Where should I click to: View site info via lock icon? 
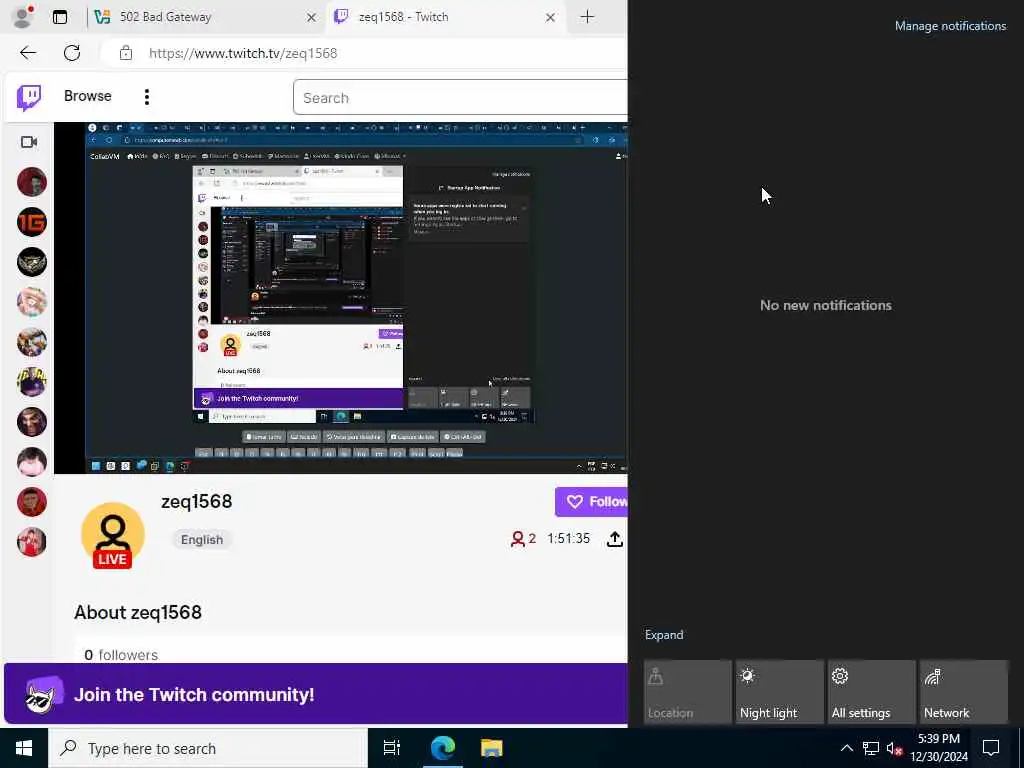pos(126,53)
